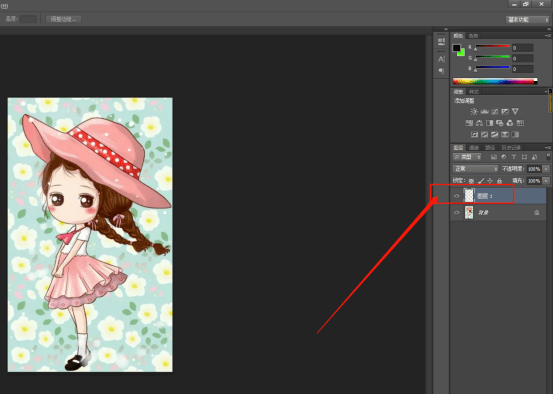Image resolution: width=554 pixels, height=395 pixels.
Task: Add an Exposure adjustment layer
Action: pos(505,112)
